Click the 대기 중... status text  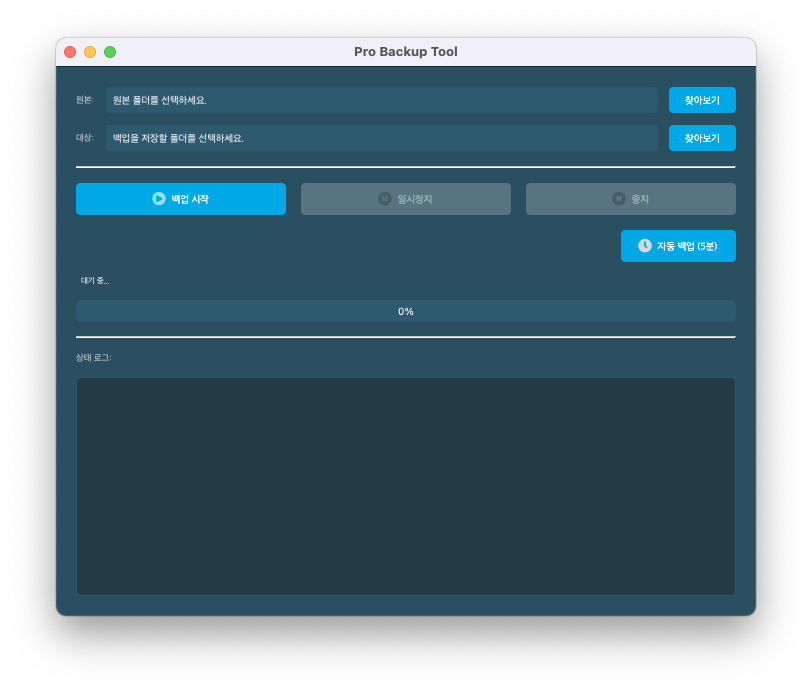[95, 281]
